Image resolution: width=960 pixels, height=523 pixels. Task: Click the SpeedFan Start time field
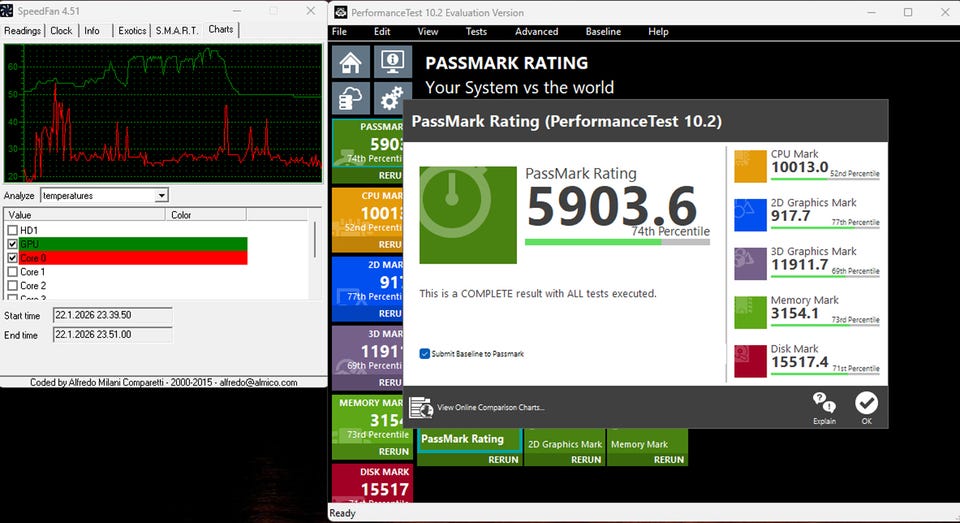[113, 315]
